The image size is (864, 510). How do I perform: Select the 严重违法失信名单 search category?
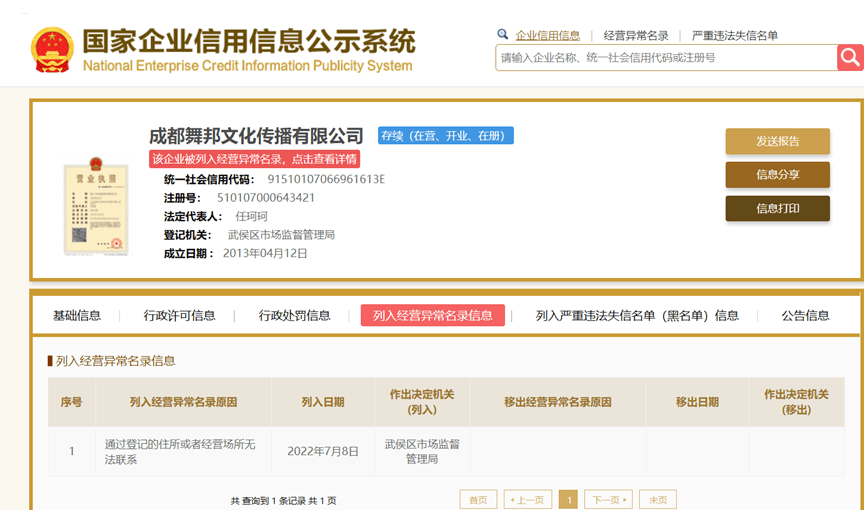735,36
